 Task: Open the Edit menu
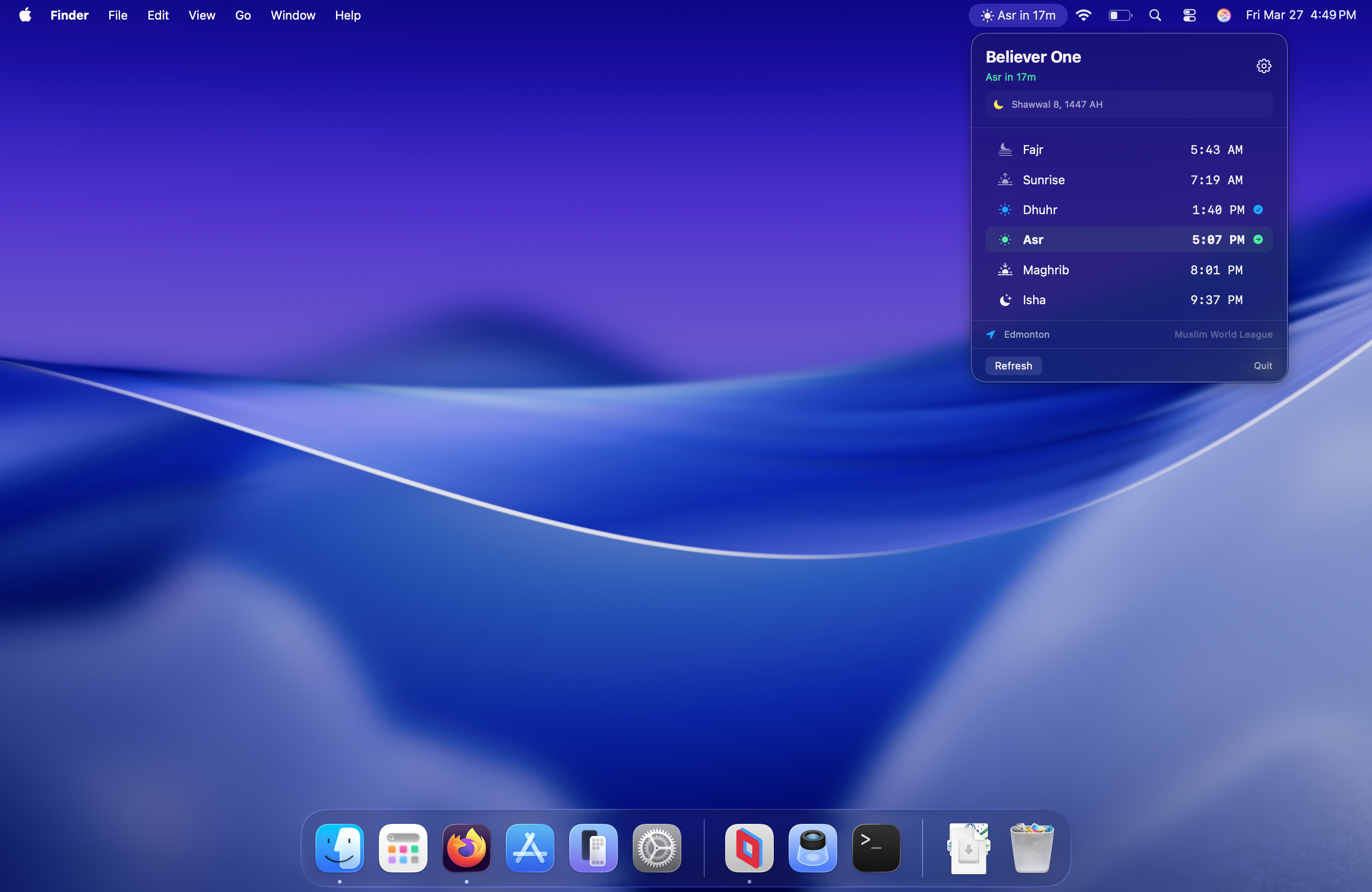click(x=157, y=15)
